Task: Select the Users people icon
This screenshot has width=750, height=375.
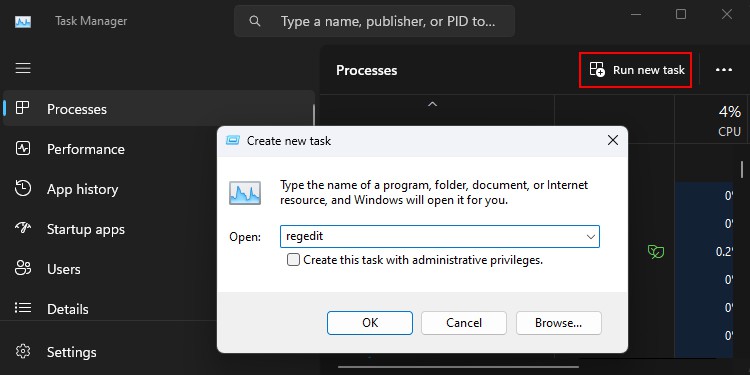Action: click(x=22, y=268)
